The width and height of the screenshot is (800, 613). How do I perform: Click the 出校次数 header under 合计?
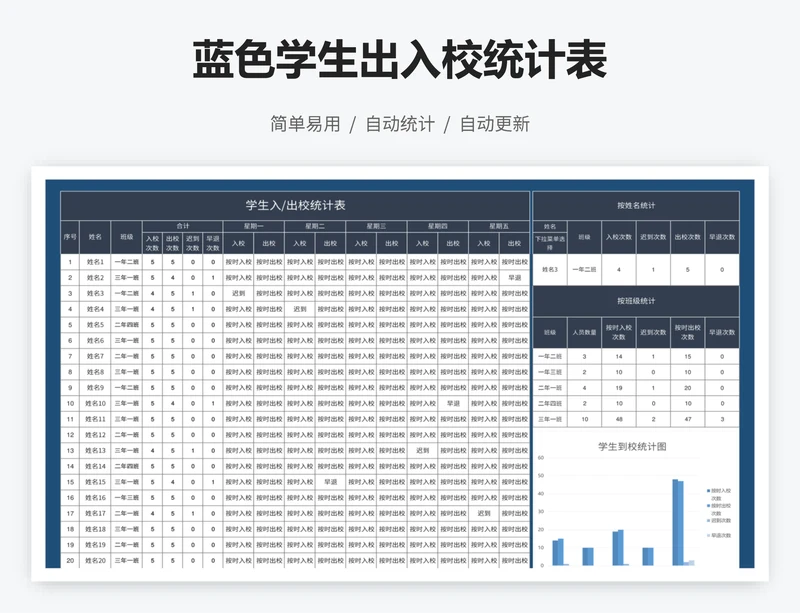[172, 243]
